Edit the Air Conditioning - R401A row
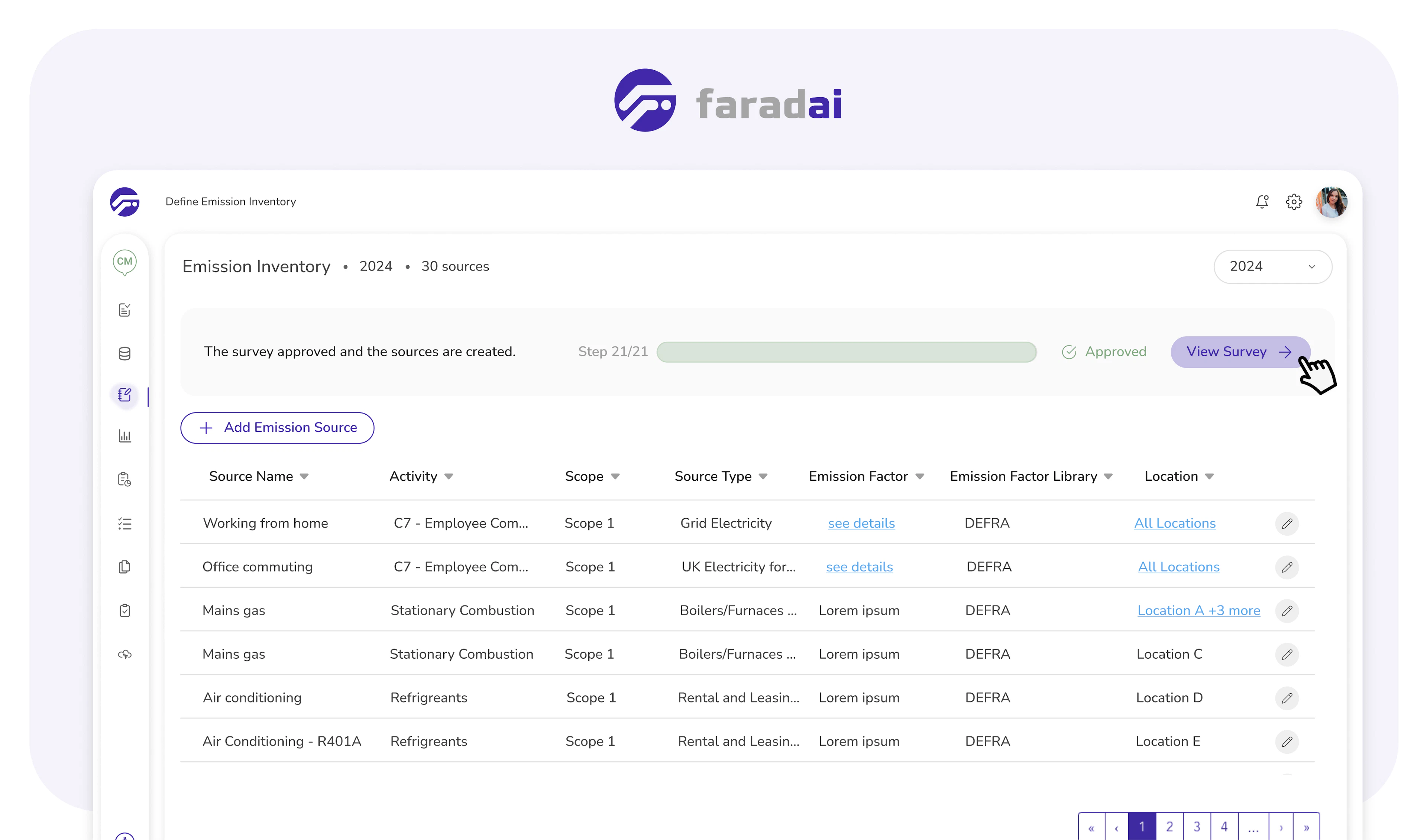The image size is (1427, 840). pyautogui.click(x=1287, y=742)
